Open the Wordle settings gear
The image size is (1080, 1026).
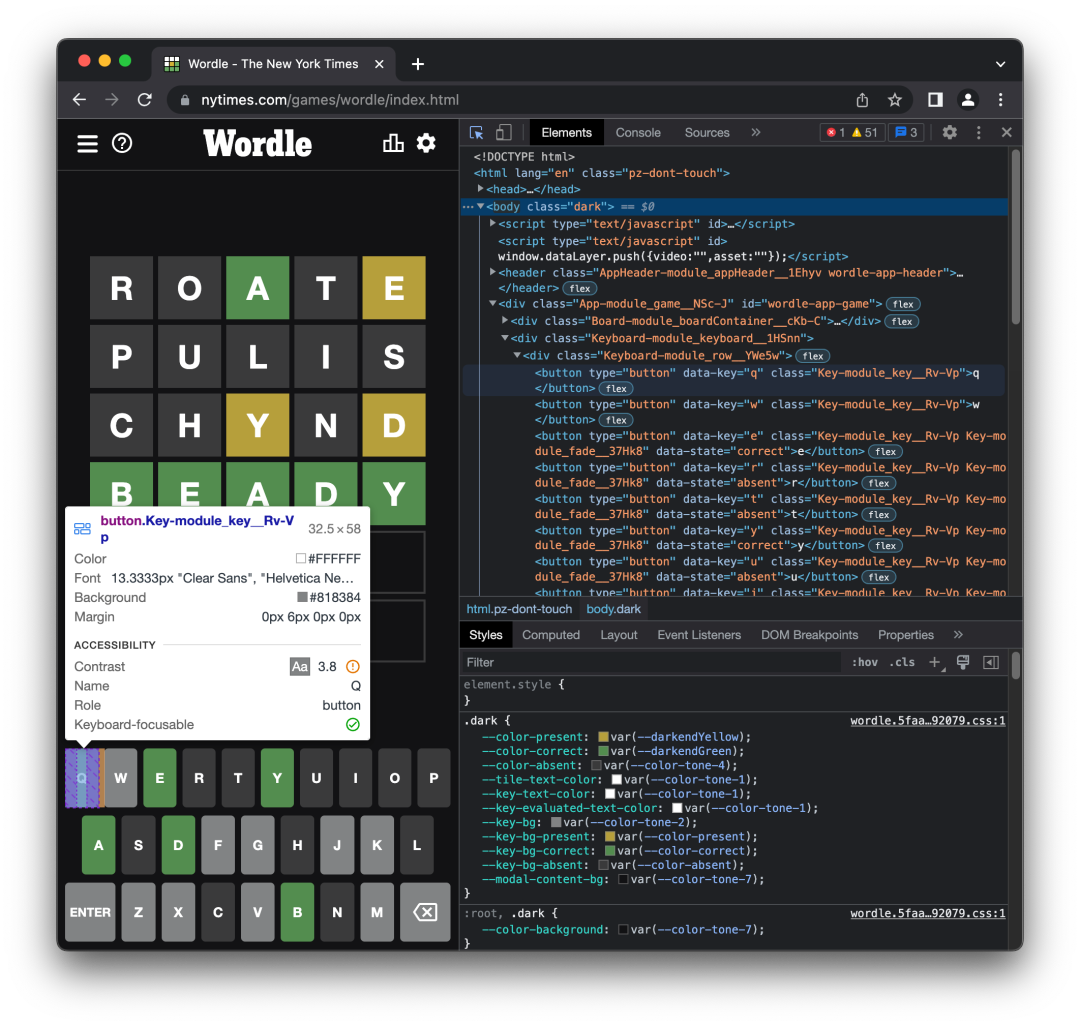coord(426,143)
